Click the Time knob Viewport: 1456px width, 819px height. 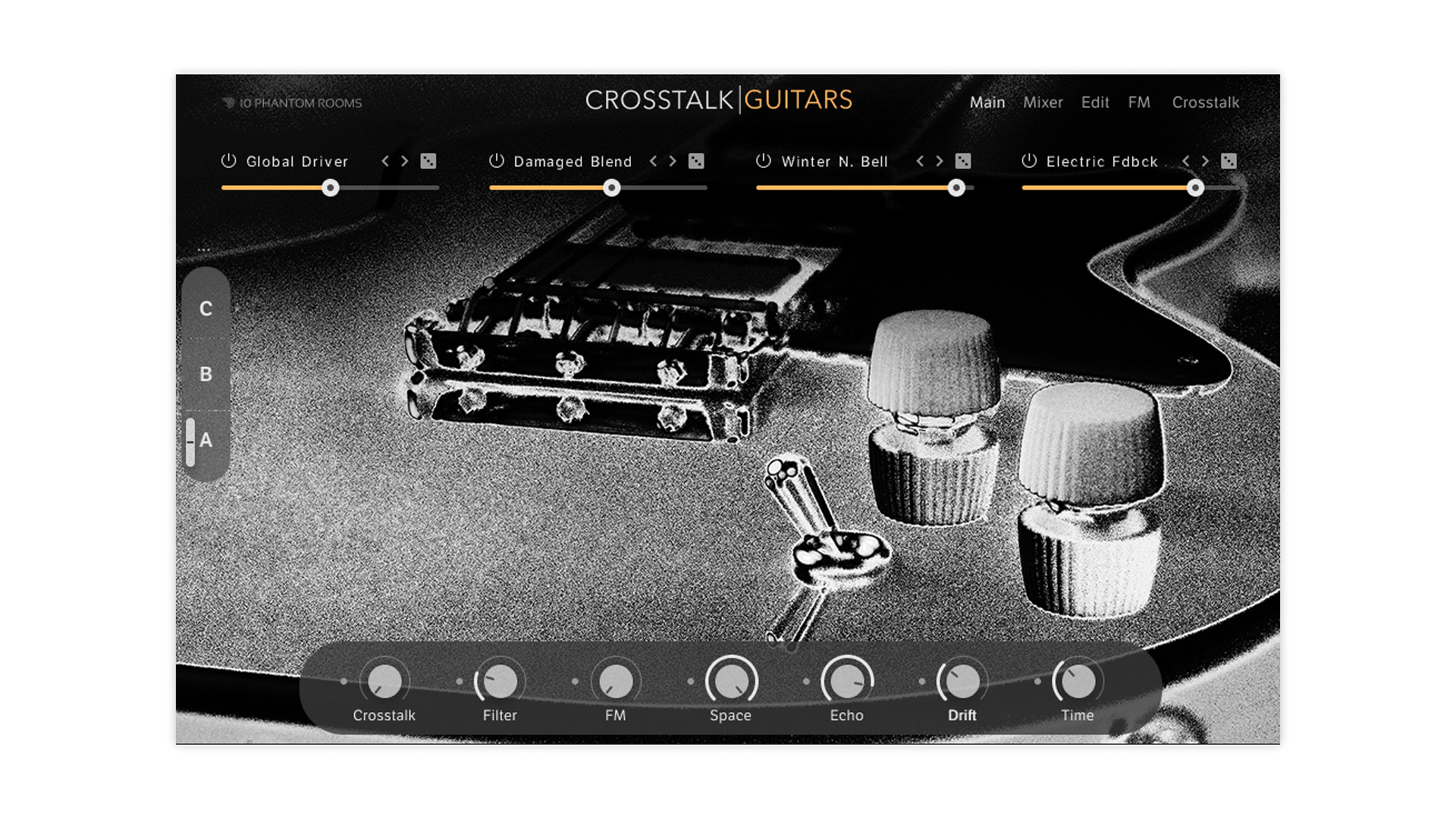tap(1078, 681)
